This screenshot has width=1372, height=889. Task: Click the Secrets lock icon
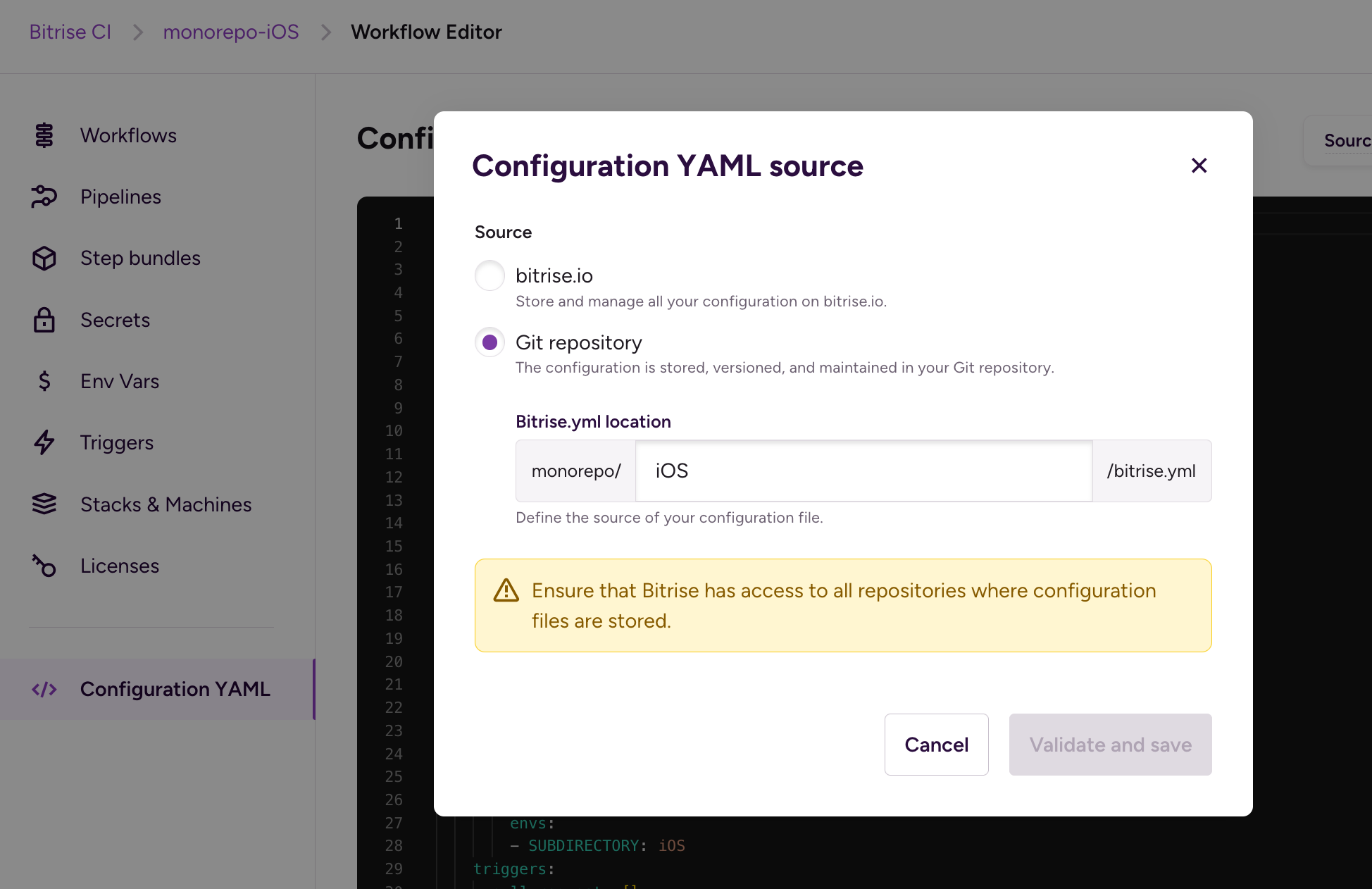[44, 320]
